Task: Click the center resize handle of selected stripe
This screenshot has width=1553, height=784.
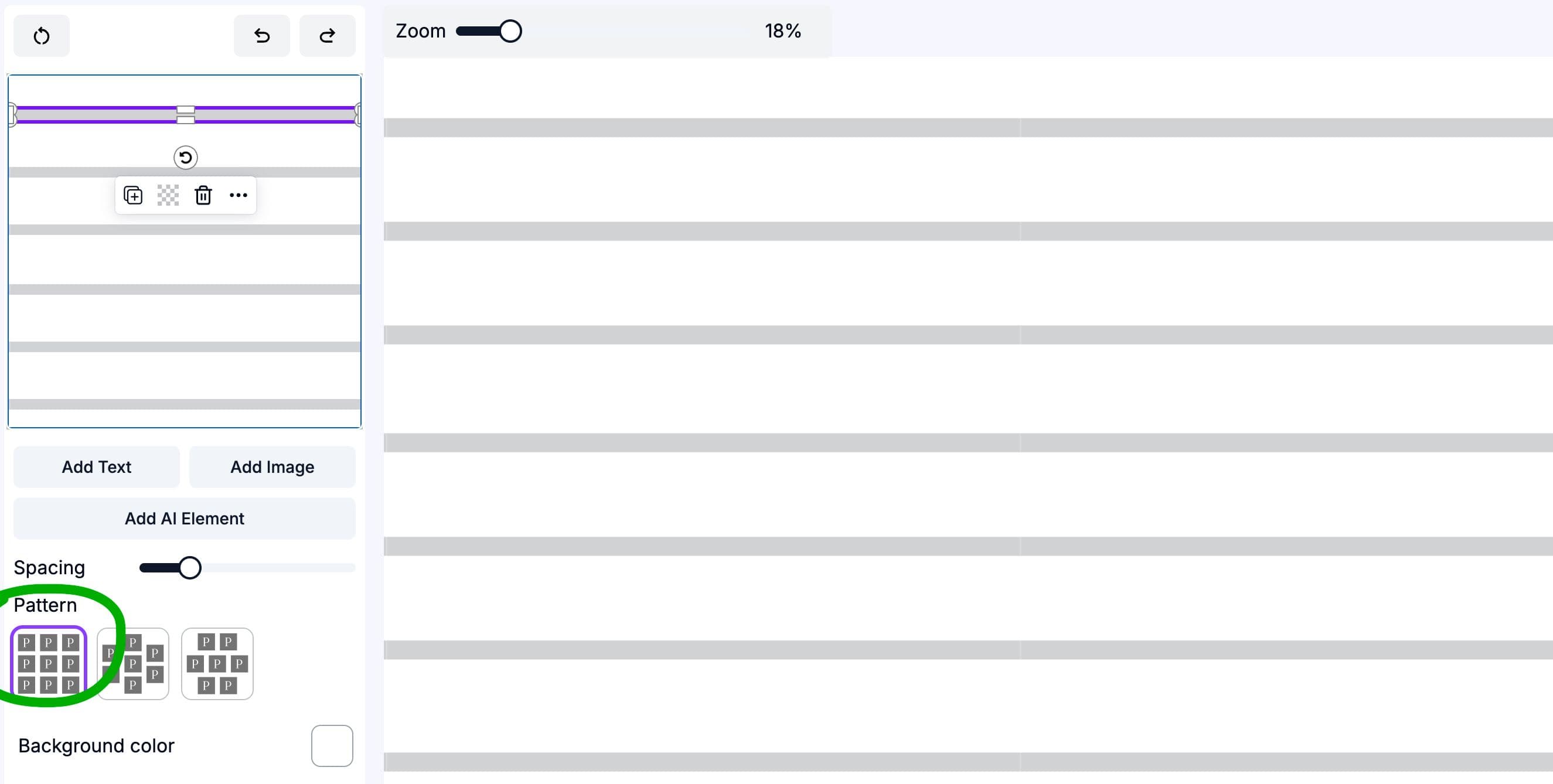Action: (x=185, y=114)
